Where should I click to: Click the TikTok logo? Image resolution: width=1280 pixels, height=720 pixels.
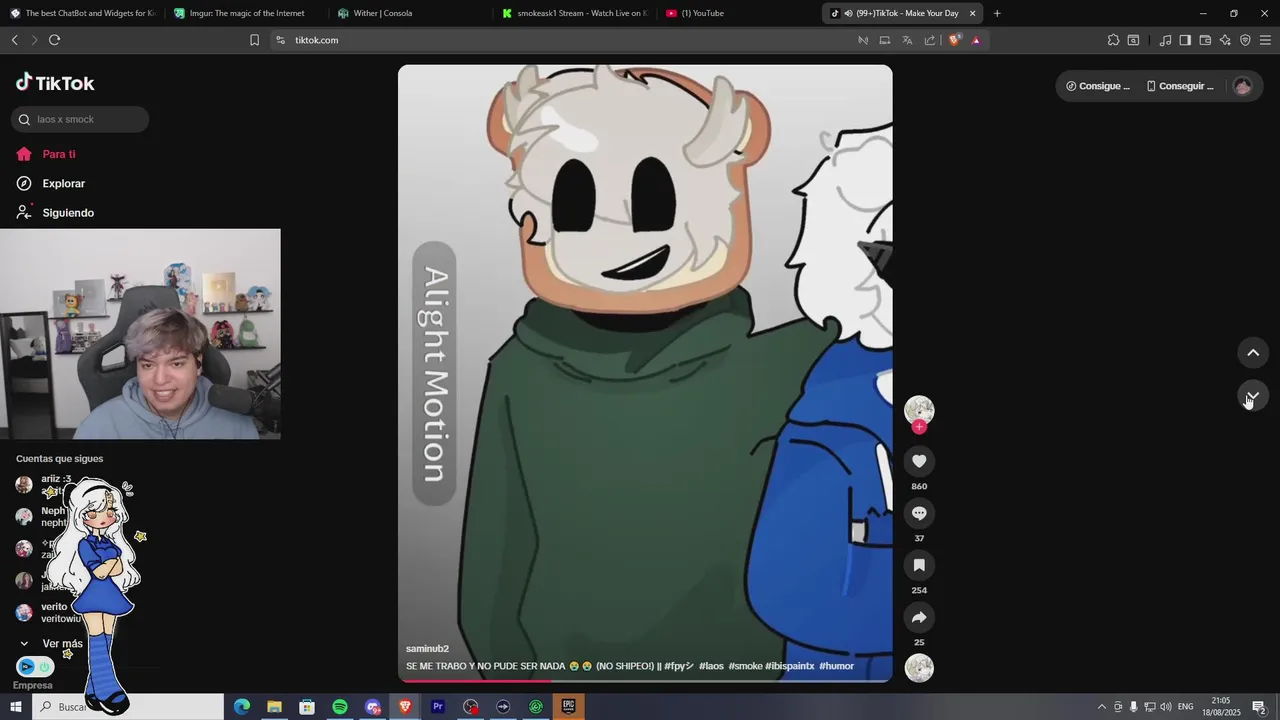click(55, 83)
